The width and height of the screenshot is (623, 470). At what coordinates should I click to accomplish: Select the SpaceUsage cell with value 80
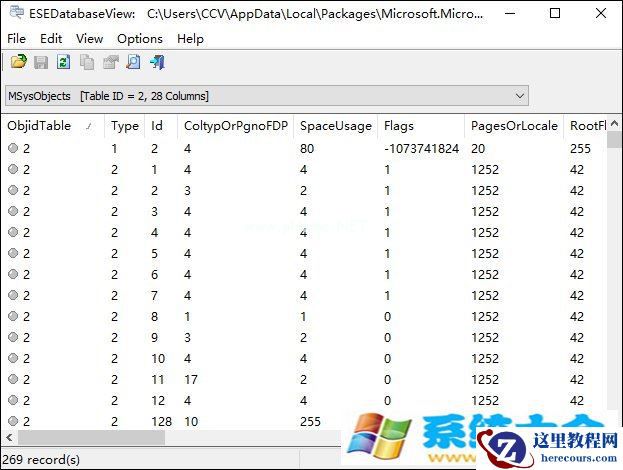307,149
